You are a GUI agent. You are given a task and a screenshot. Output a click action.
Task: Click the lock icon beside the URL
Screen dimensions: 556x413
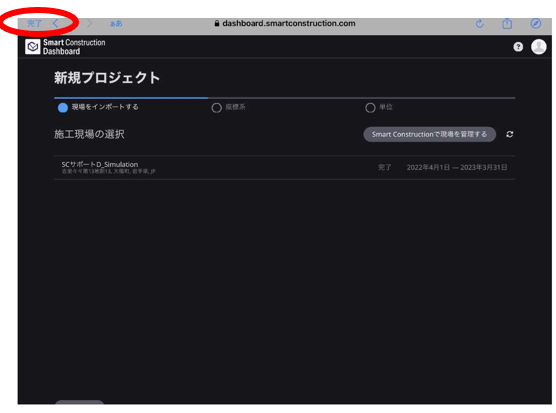[217, 23]
